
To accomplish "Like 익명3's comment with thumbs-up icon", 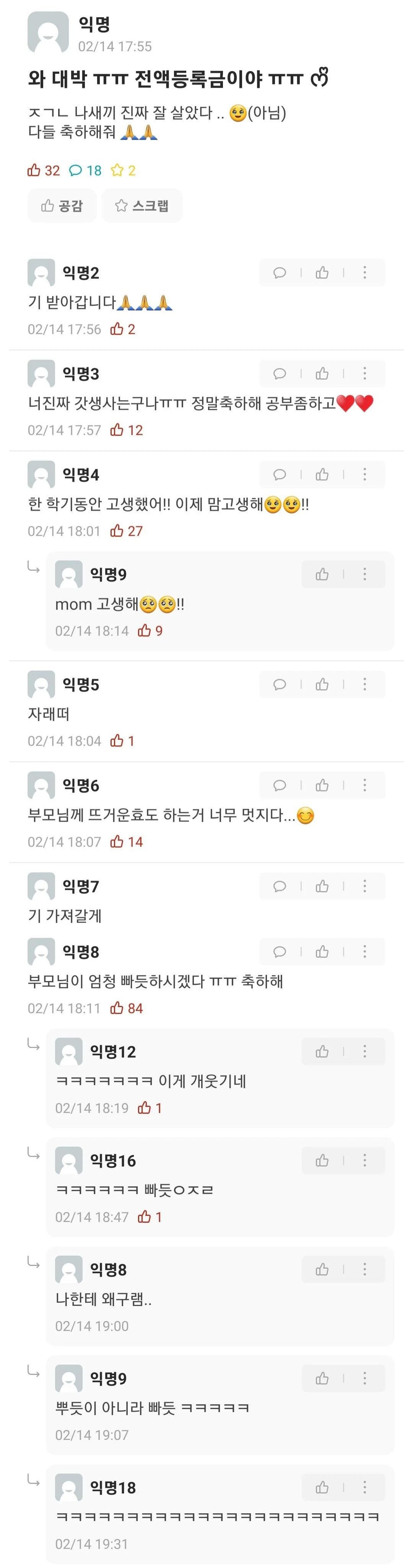I will point(322,374).
